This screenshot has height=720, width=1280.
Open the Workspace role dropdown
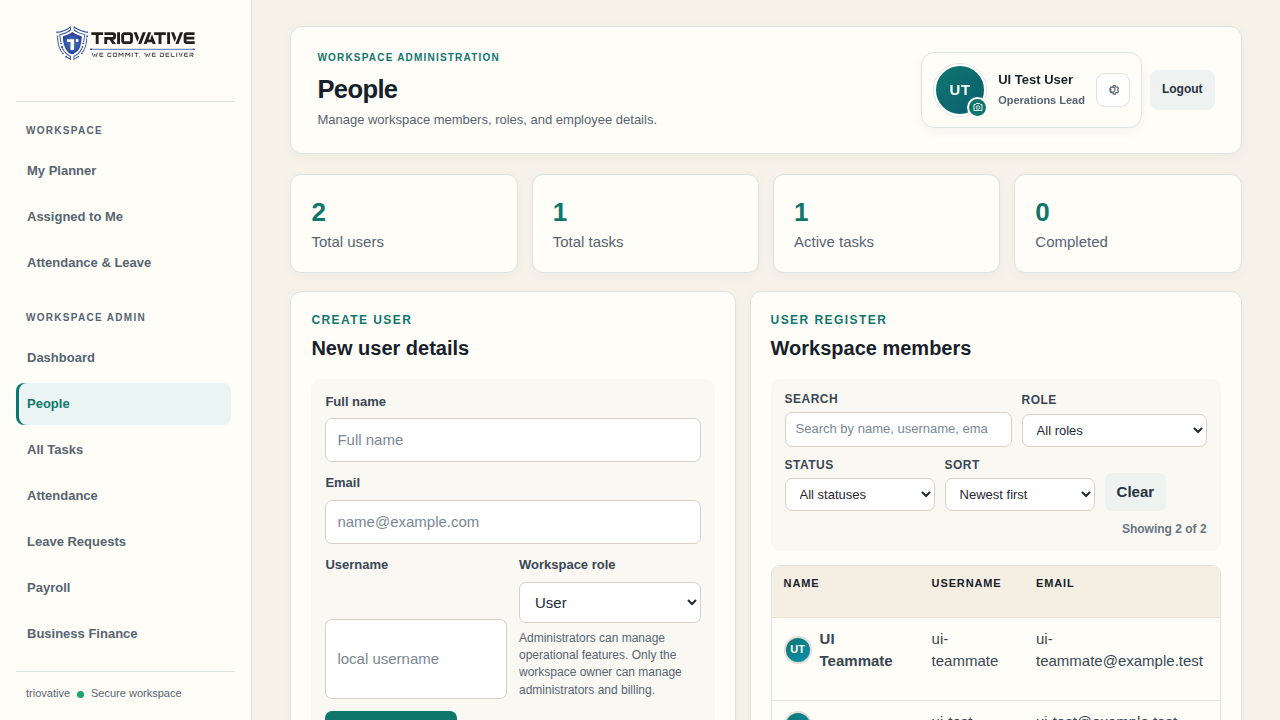(x=610, y=603)
